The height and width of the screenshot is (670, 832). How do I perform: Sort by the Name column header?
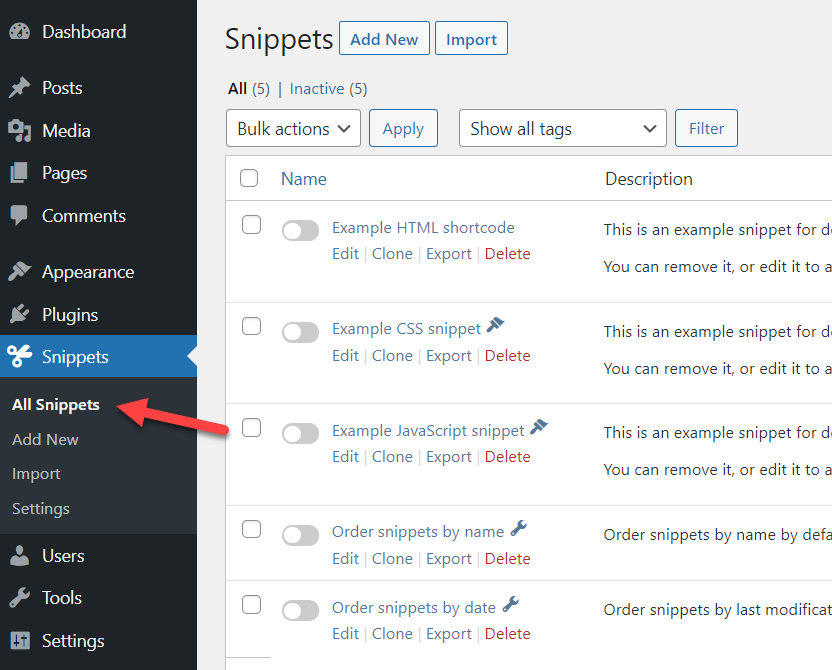[x=304, y=179]
